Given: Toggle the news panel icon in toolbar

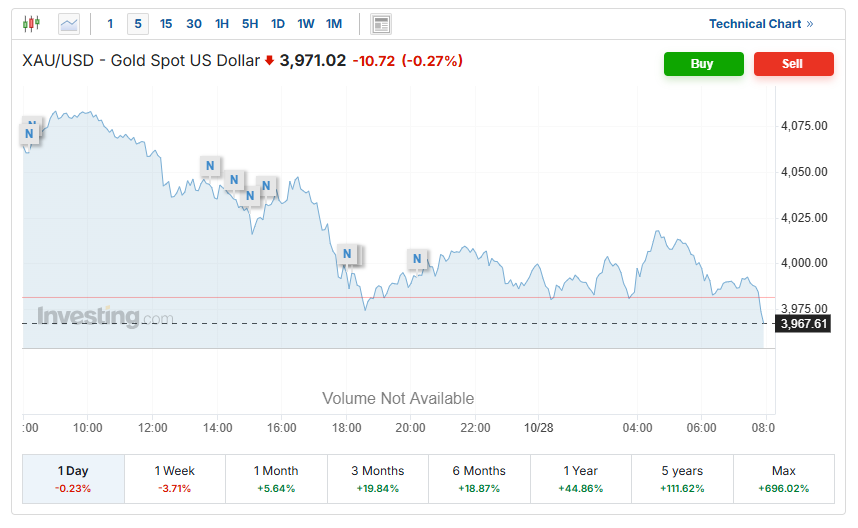Looking at the screenshot, I should click(x=381, y=24).
